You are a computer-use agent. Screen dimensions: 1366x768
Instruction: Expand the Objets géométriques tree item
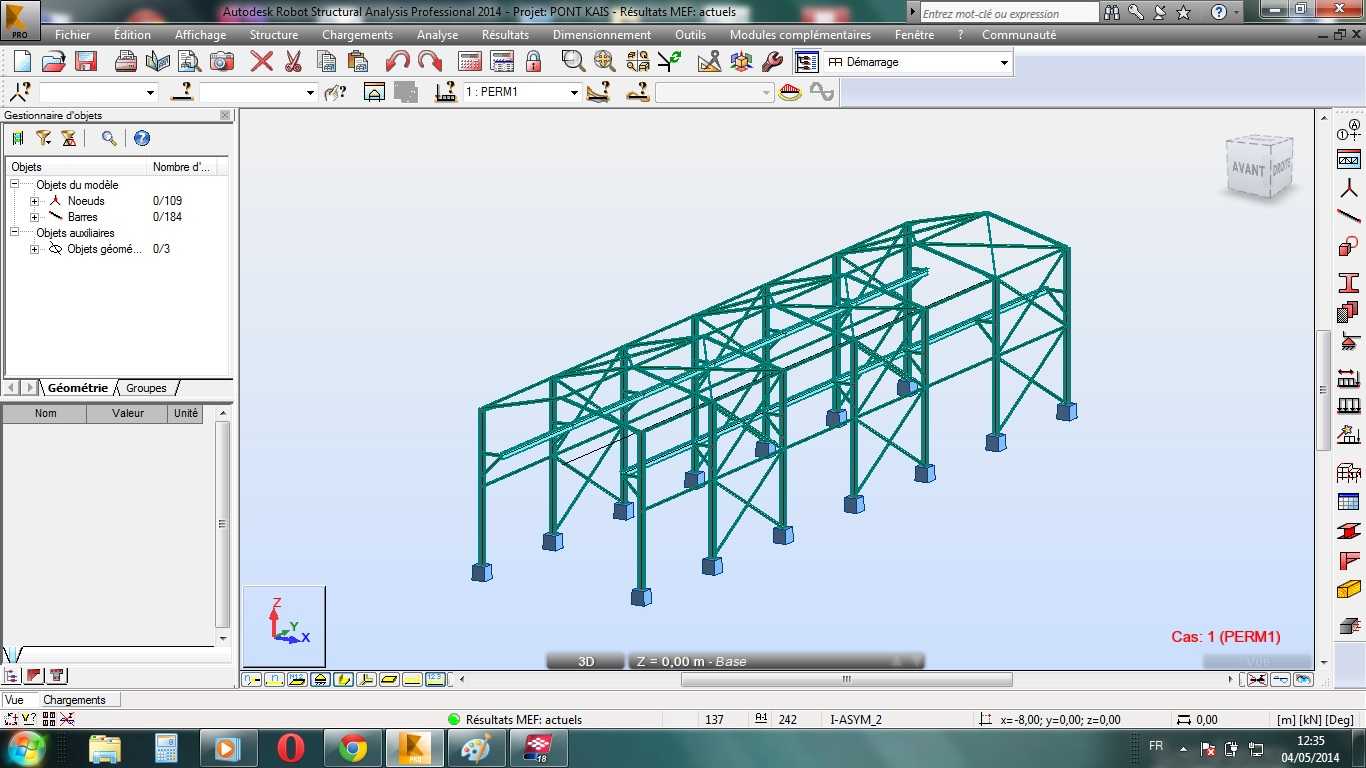[35, 249]
